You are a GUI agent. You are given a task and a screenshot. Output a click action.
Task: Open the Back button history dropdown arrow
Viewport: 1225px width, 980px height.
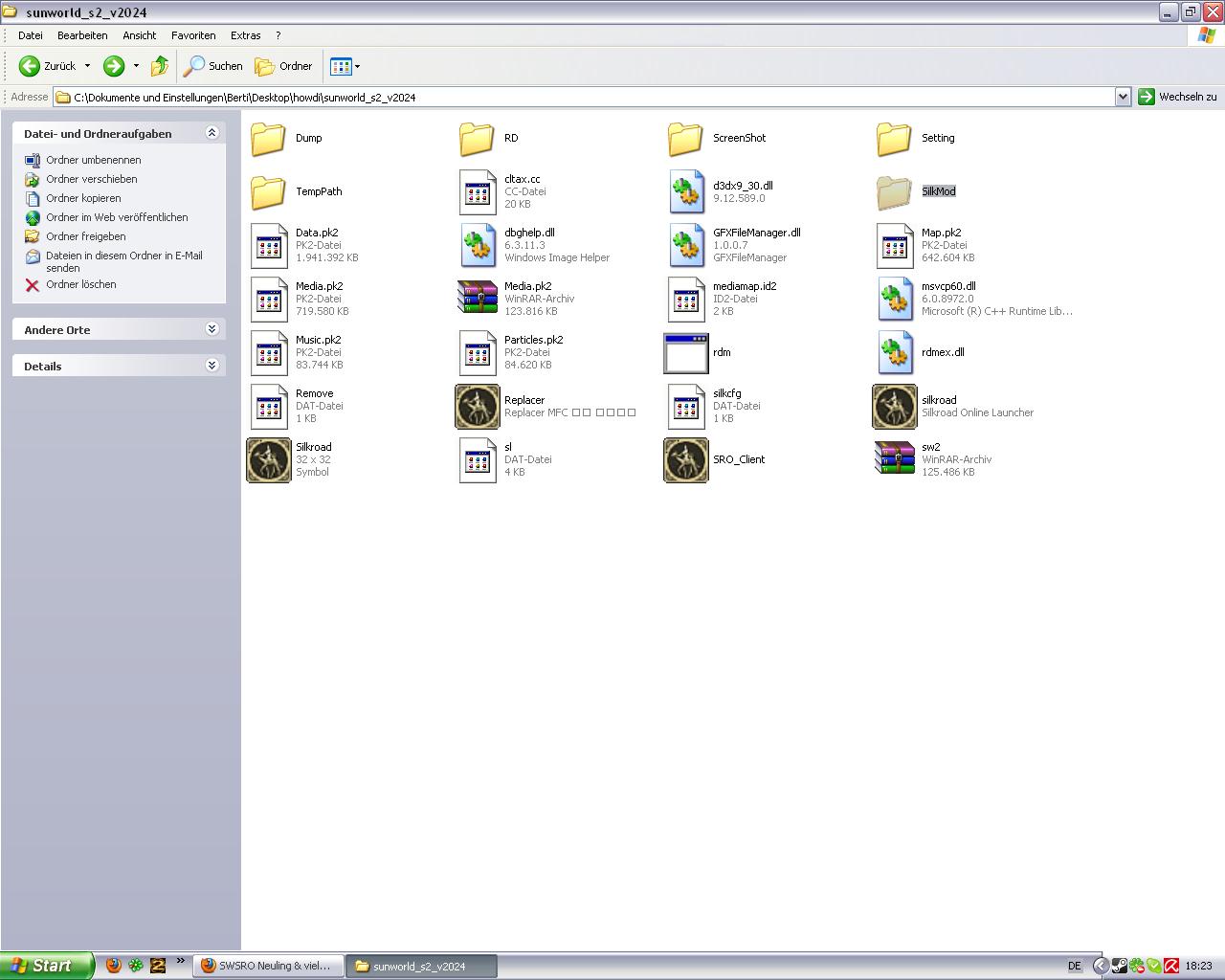87,66
